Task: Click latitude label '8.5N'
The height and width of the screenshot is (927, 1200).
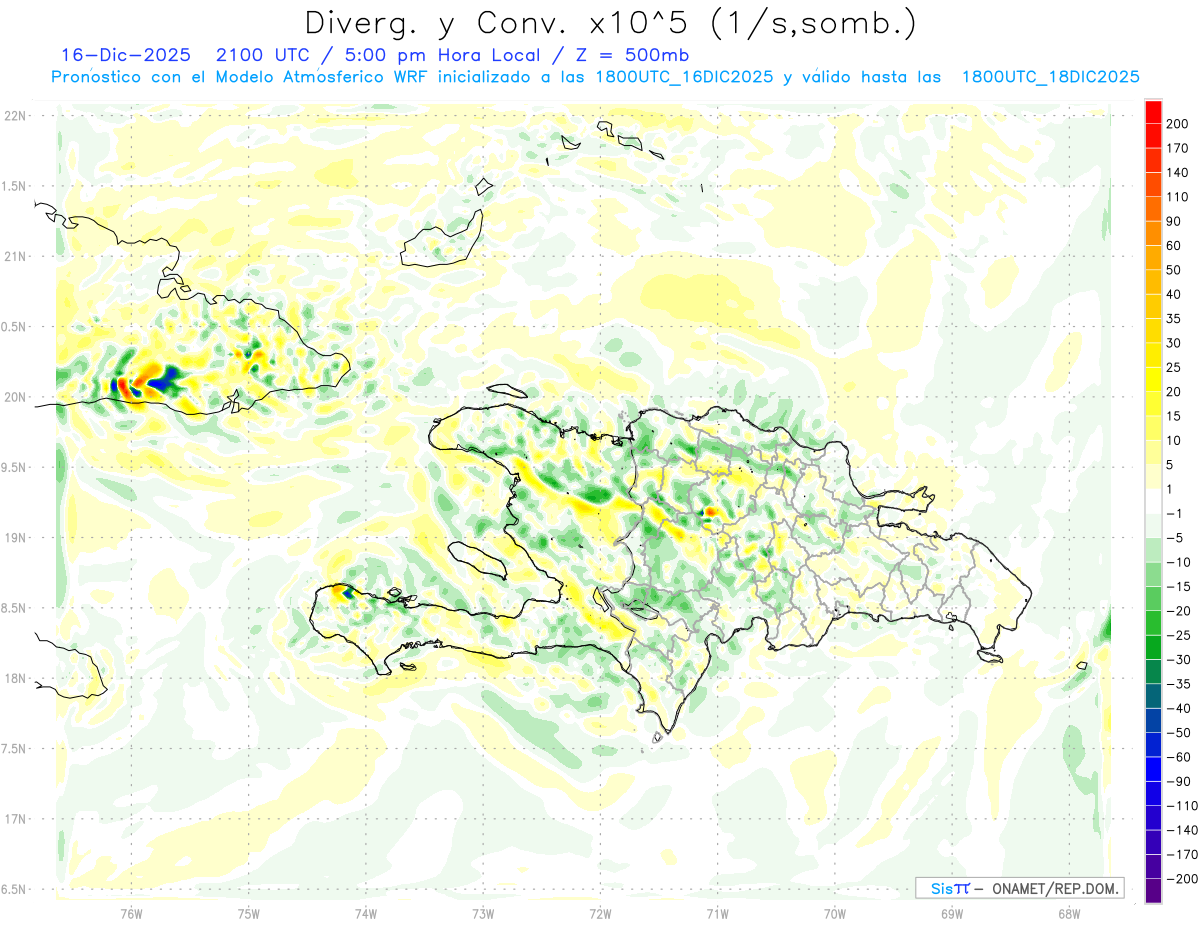Action: [x=14, y=608]
